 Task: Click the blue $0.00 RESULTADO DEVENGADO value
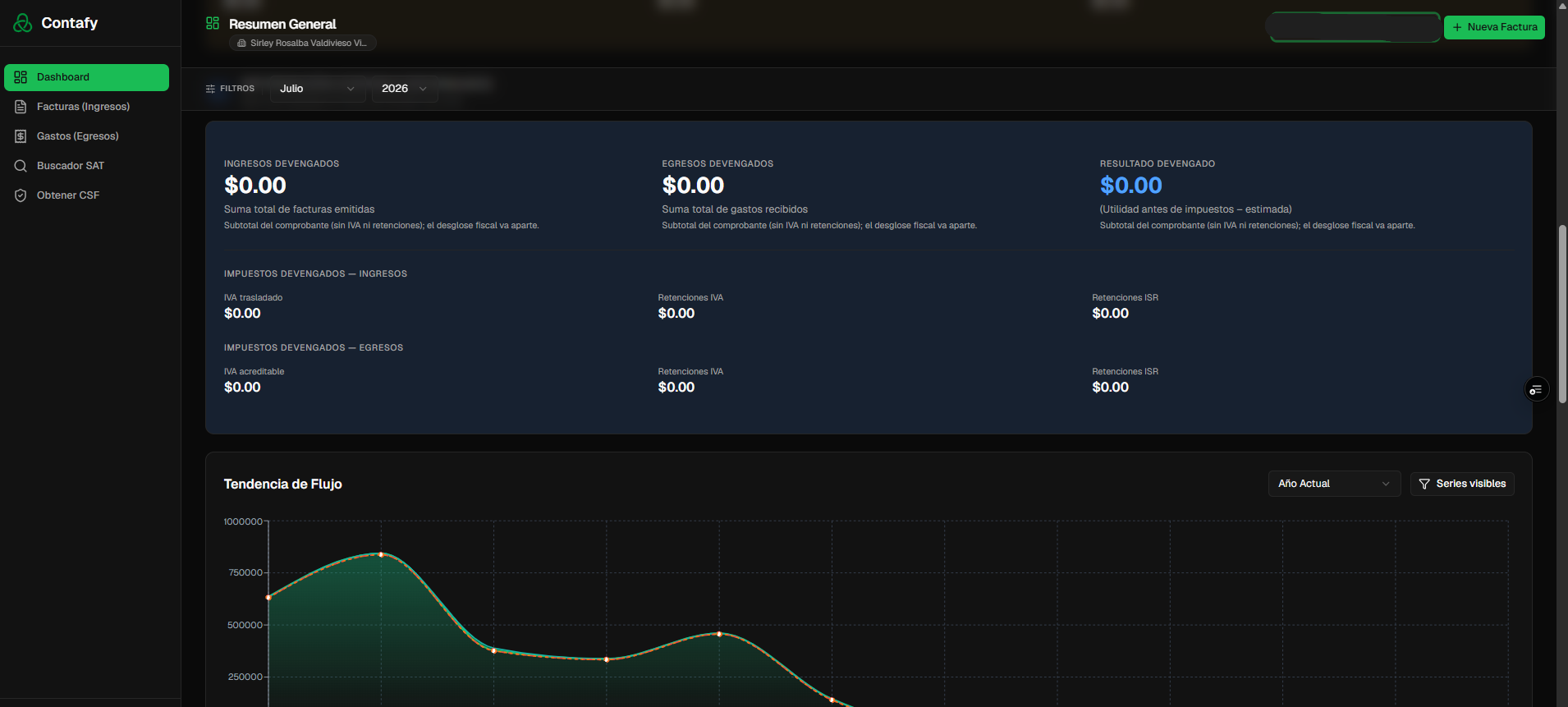tap(1131, 186)
